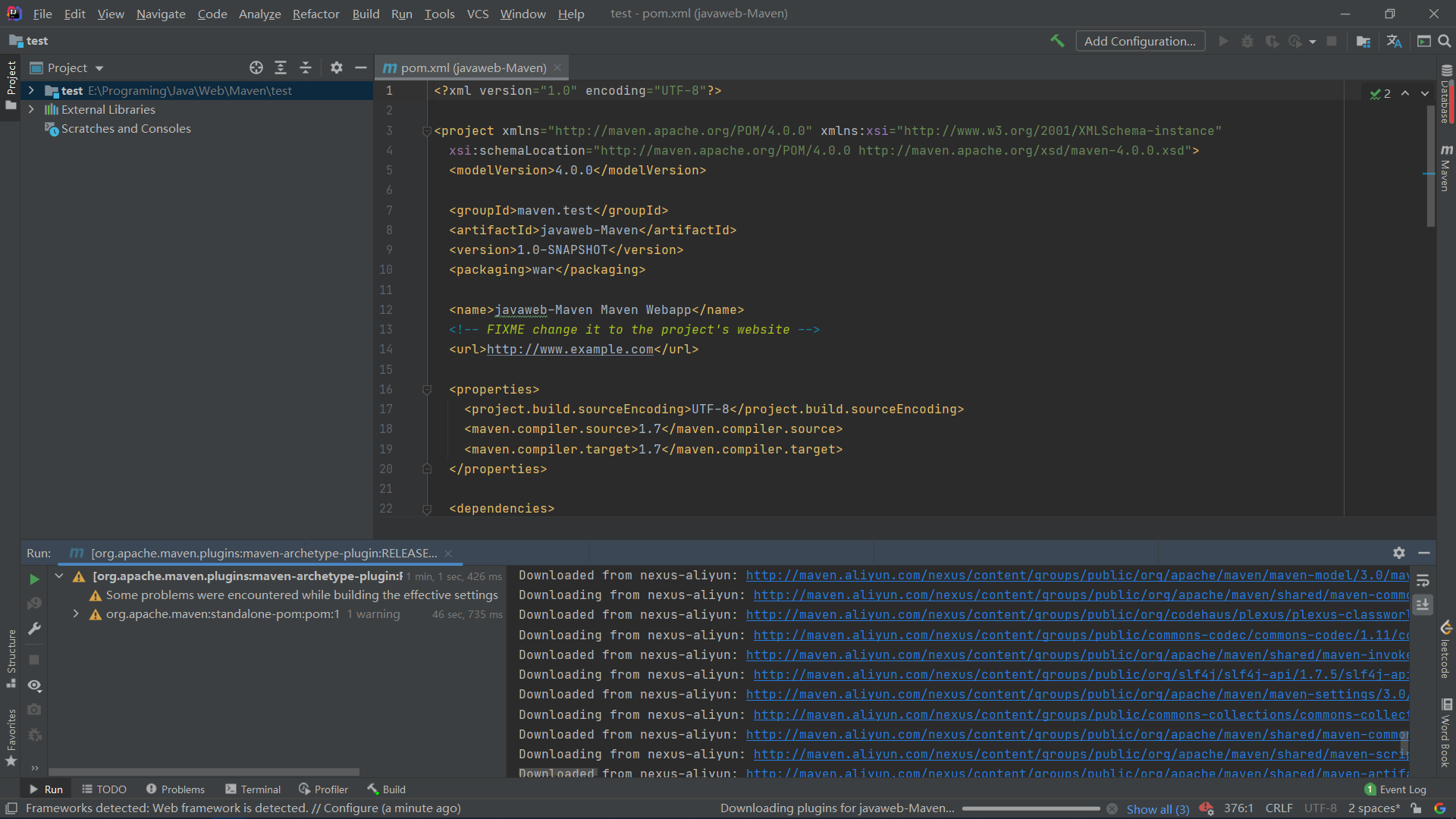Open the Refactor menu

click(x=315, y=14)
